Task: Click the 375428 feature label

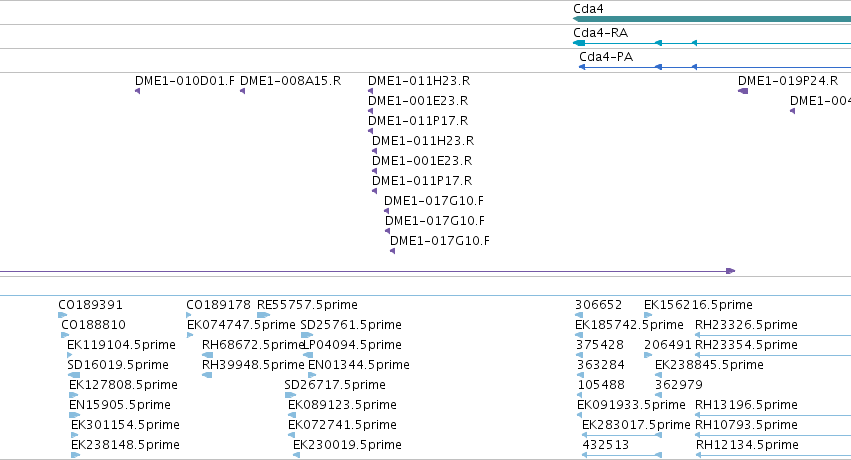Action: (600, 345)
